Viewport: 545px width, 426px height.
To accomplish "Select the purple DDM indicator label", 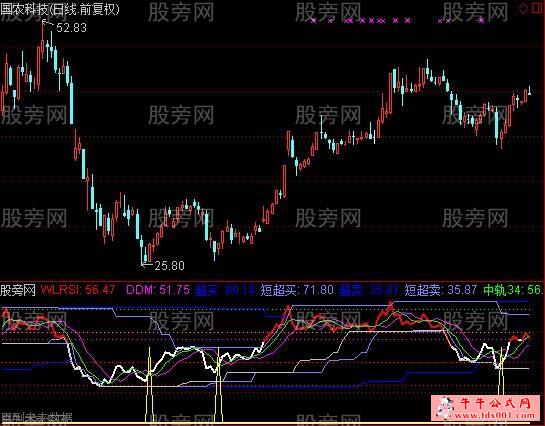I will pos(158,290).
